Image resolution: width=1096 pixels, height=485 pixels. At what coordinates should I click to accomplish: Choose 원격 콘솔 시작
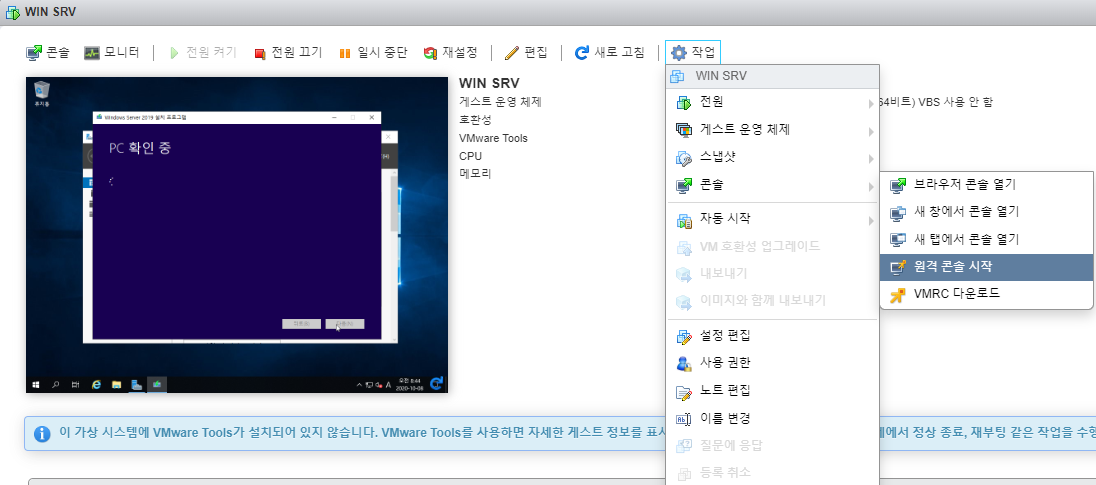point(986,266)
